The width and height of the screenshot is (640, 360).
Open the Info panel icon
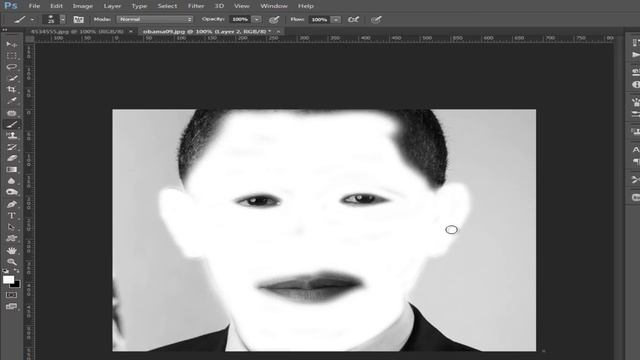[636, 84]
